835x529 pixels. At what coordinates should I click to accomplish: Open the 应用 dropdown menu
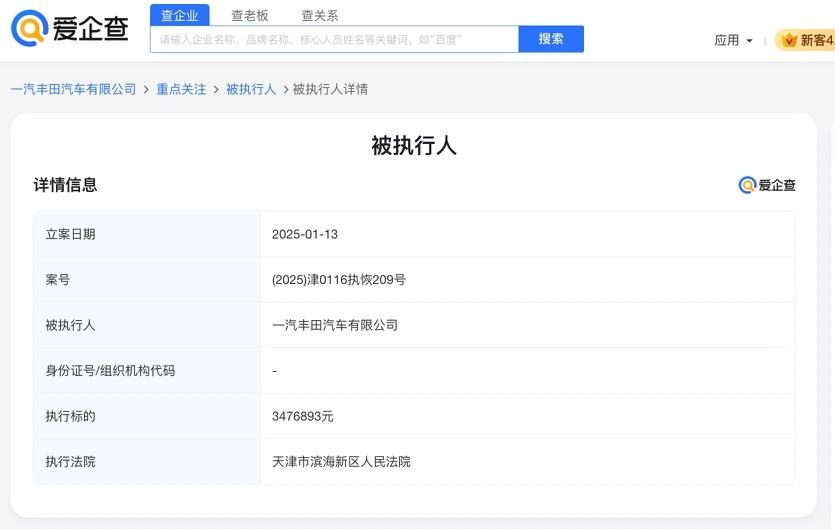click(x=733, y=40)
